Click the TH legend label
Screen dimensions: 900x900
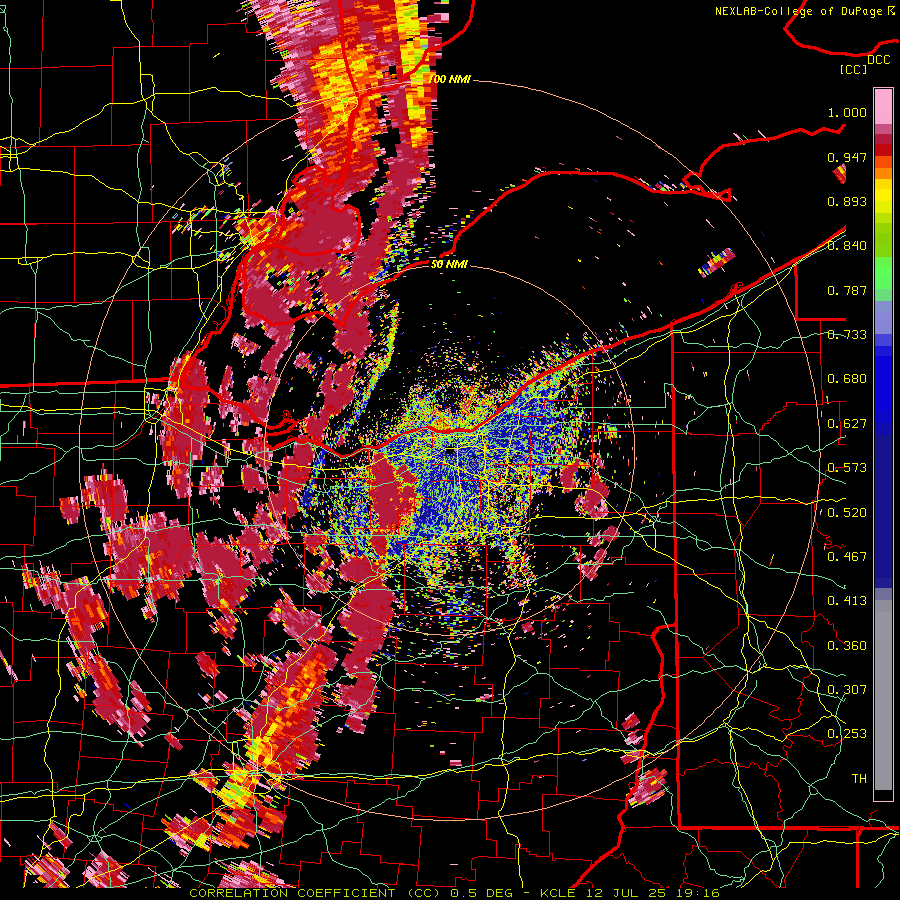pyautogui.click(x=859, y=779)
